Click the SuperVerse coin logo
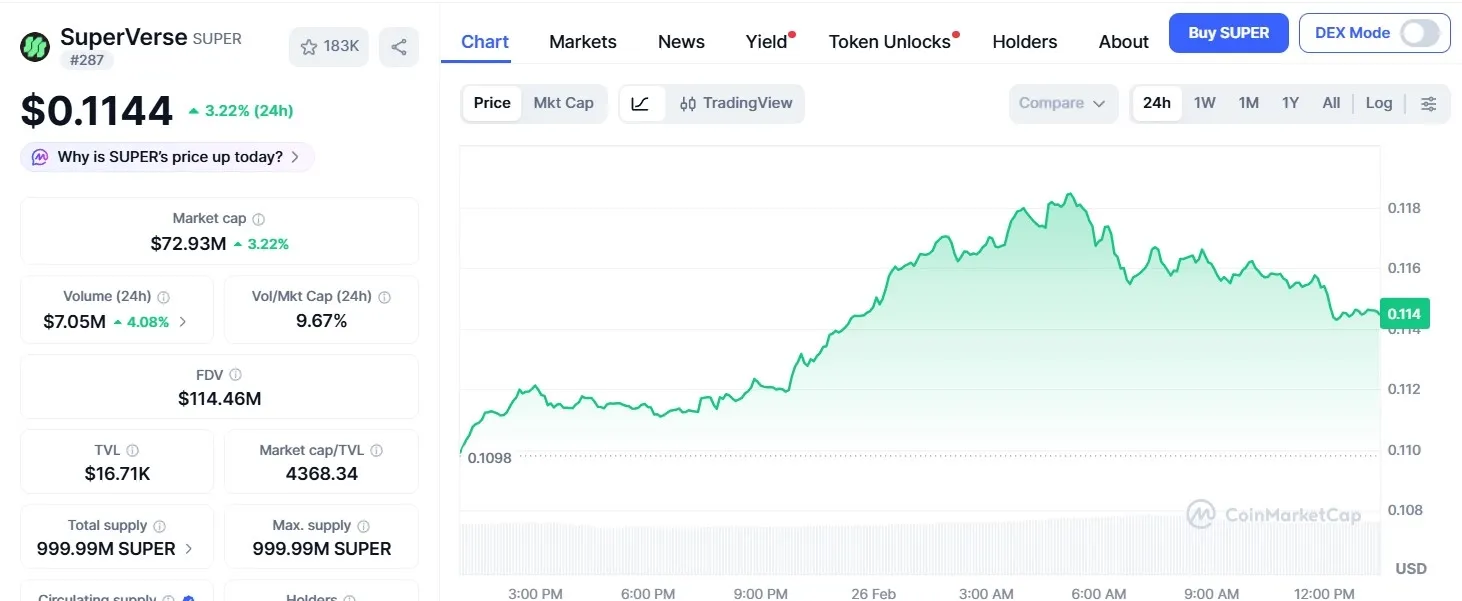 pyautogui.click(x=34, y=46)
